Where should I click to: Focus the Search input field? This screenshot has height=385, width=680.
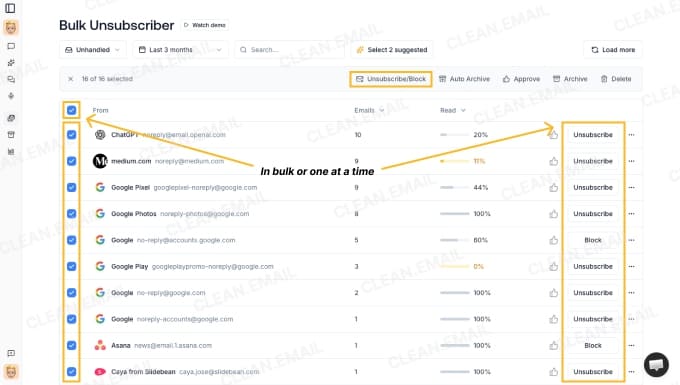289,50
